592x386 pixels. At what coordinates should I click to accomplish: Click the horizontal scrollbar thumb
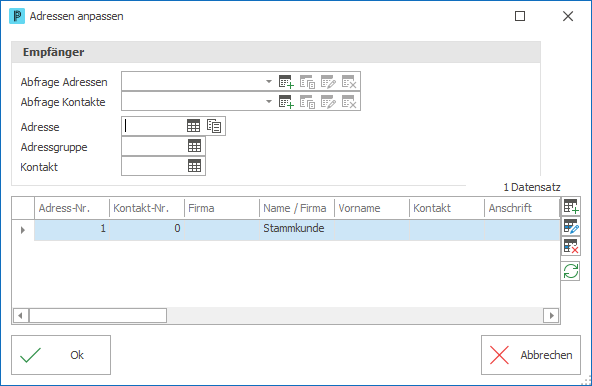(x=98, y=315)
